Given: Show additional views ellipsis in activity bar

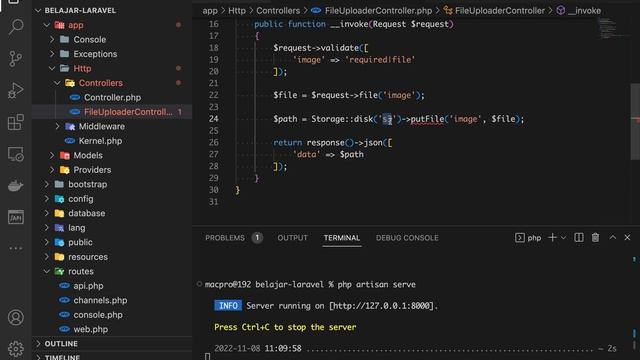Looking at the screenshot, I should tap(16, 248).
